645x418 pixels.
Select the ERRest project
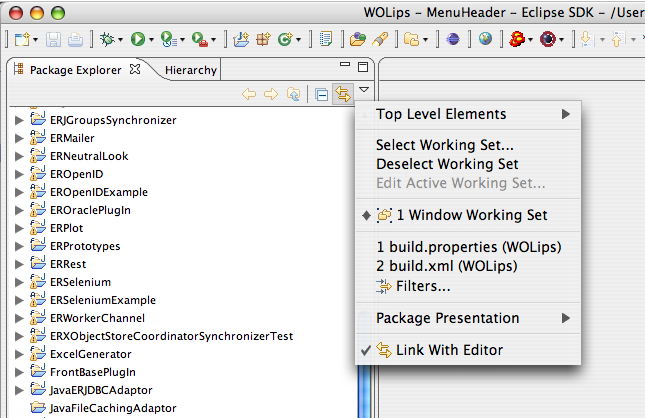point(68,264)
